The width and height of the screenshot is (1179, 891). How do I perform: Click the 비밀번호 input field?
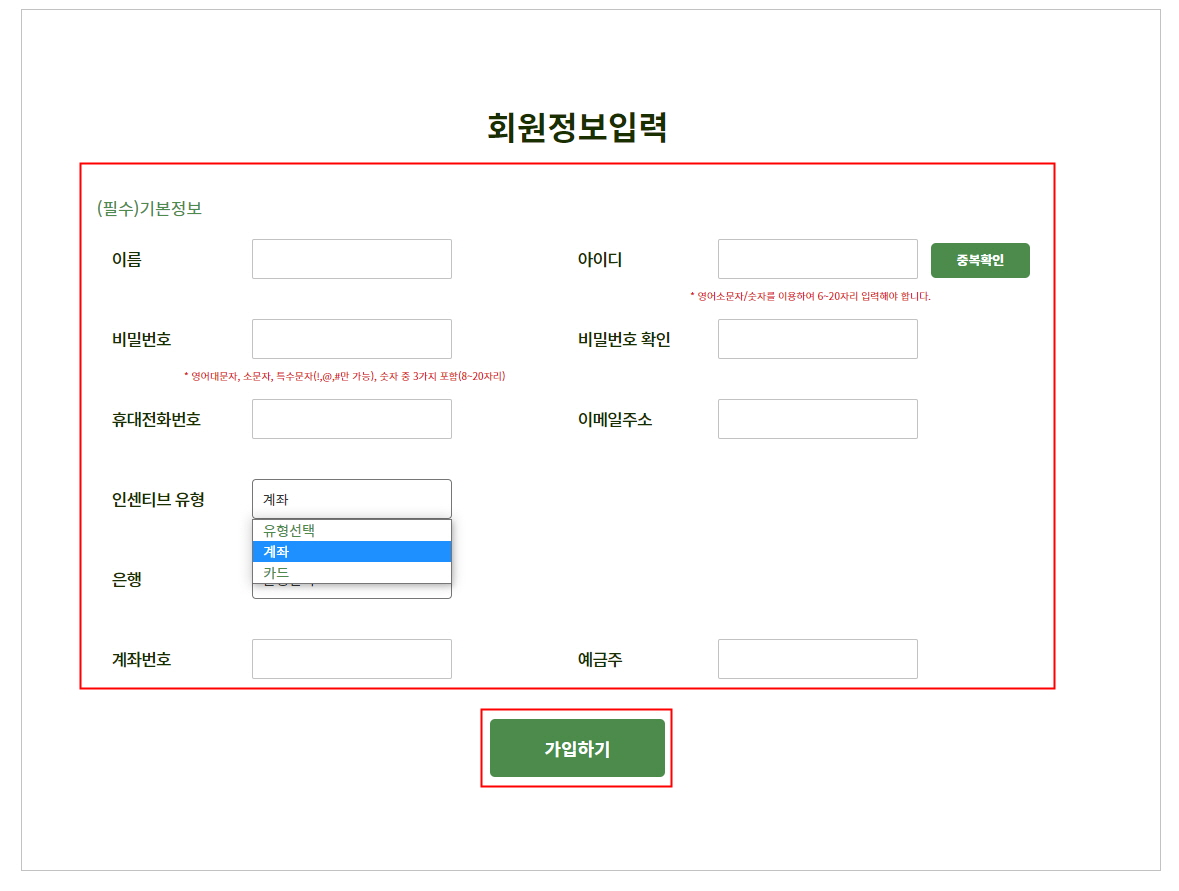point(352,339)
